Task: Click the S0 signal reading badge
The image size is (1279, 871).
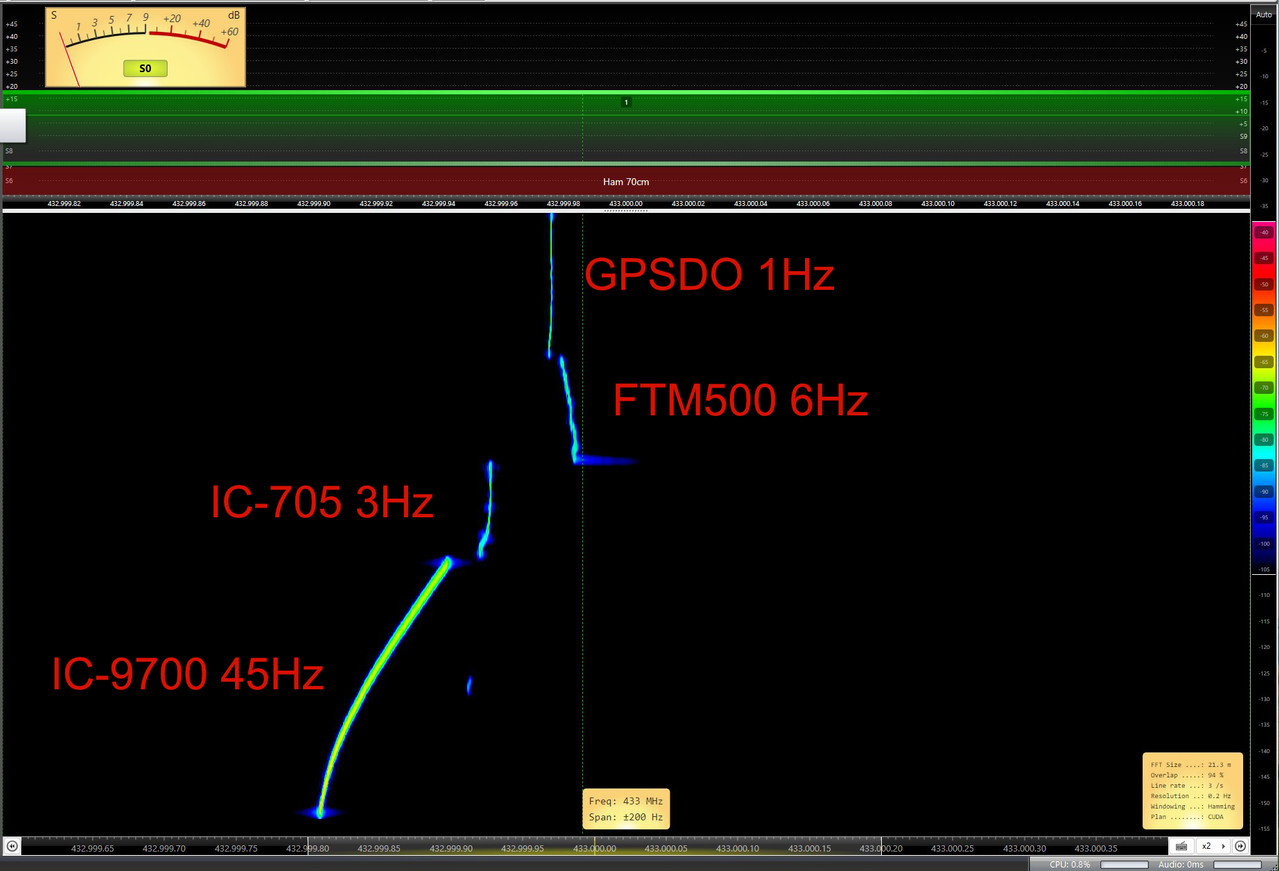Action: (x=146, y=69)
